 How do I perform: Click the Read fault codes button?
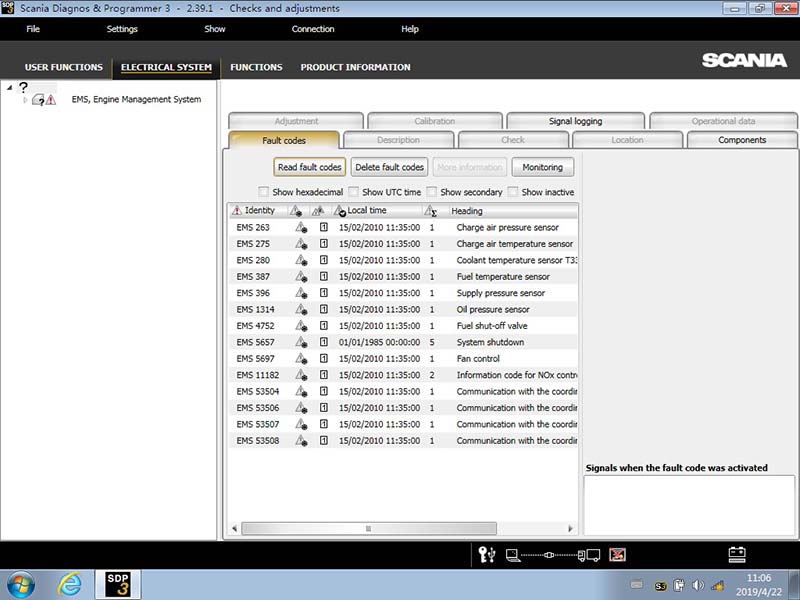point(310,167)
